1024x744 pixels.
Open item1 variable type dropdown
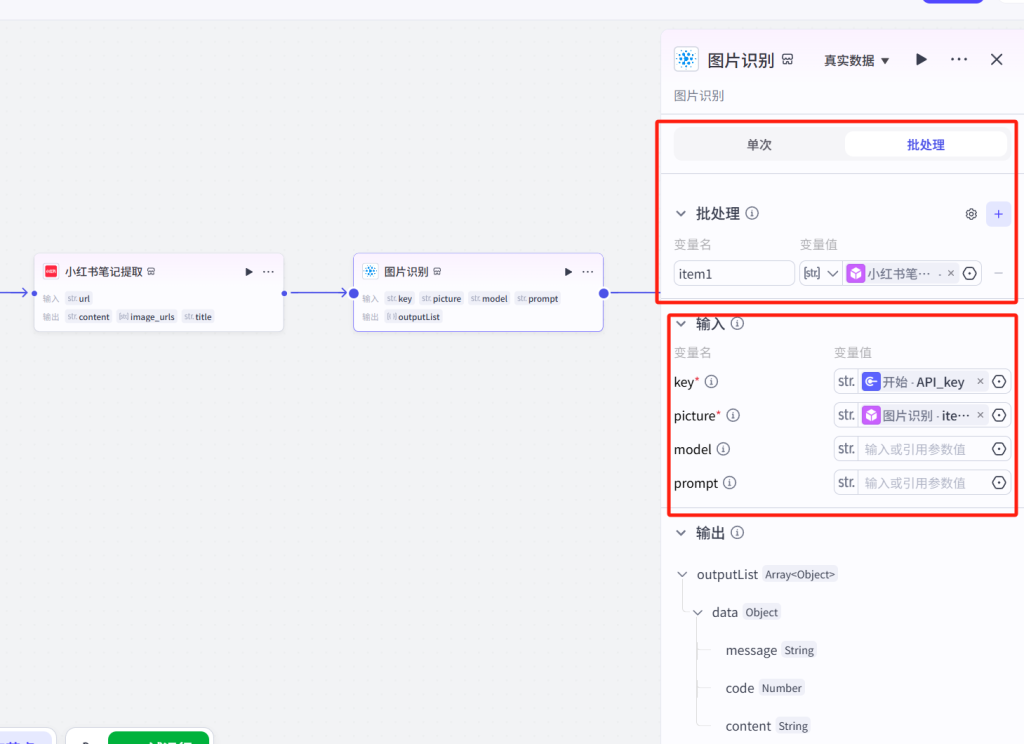click(x=820, y=273)
